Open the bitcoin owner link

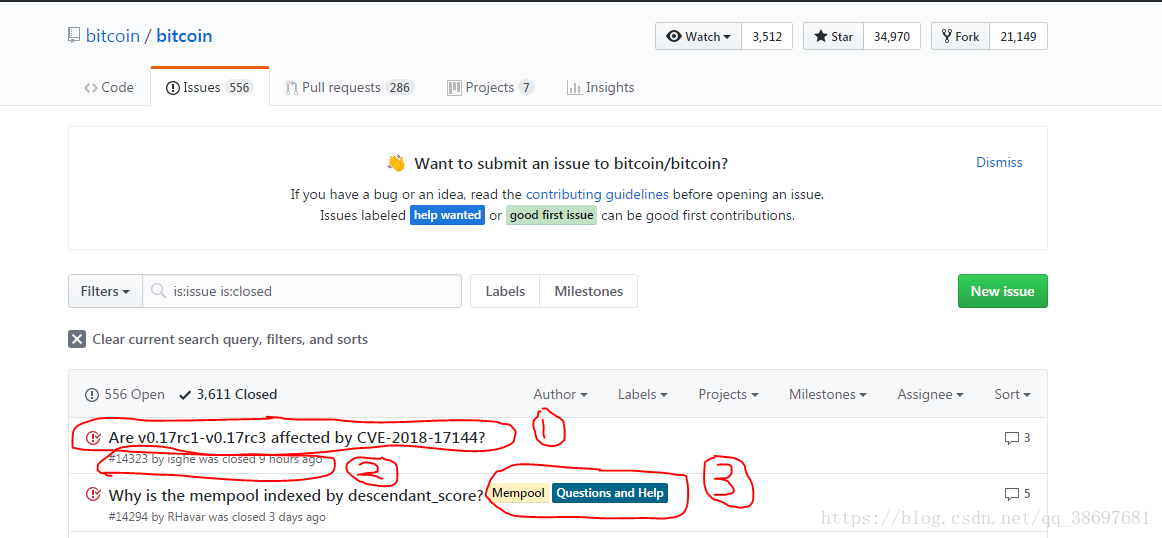[x=113, y=36]
